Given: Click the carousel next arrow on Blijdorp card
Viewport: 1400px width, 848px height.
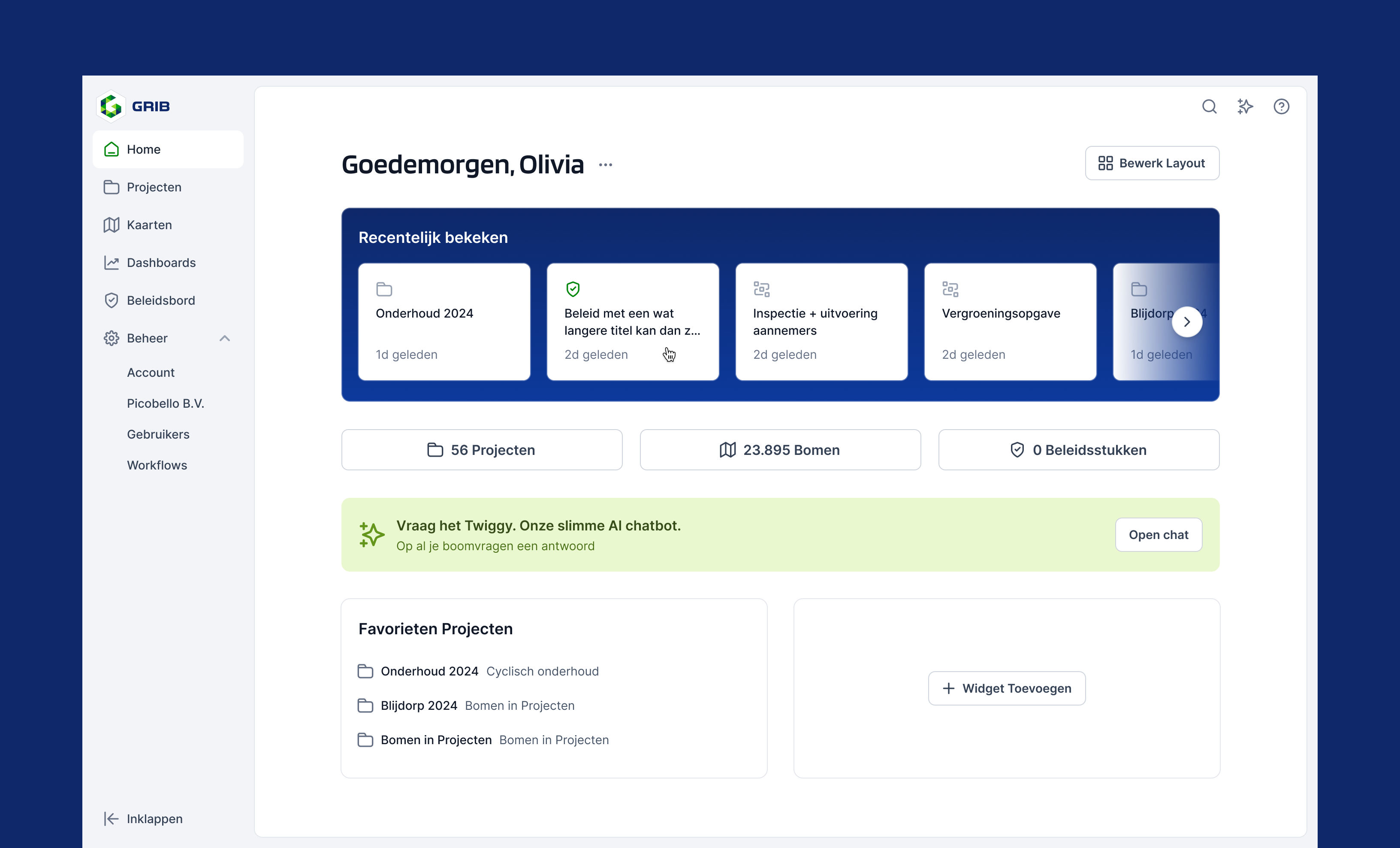Looking at the screenshot, I should [x=1187, y=322].
